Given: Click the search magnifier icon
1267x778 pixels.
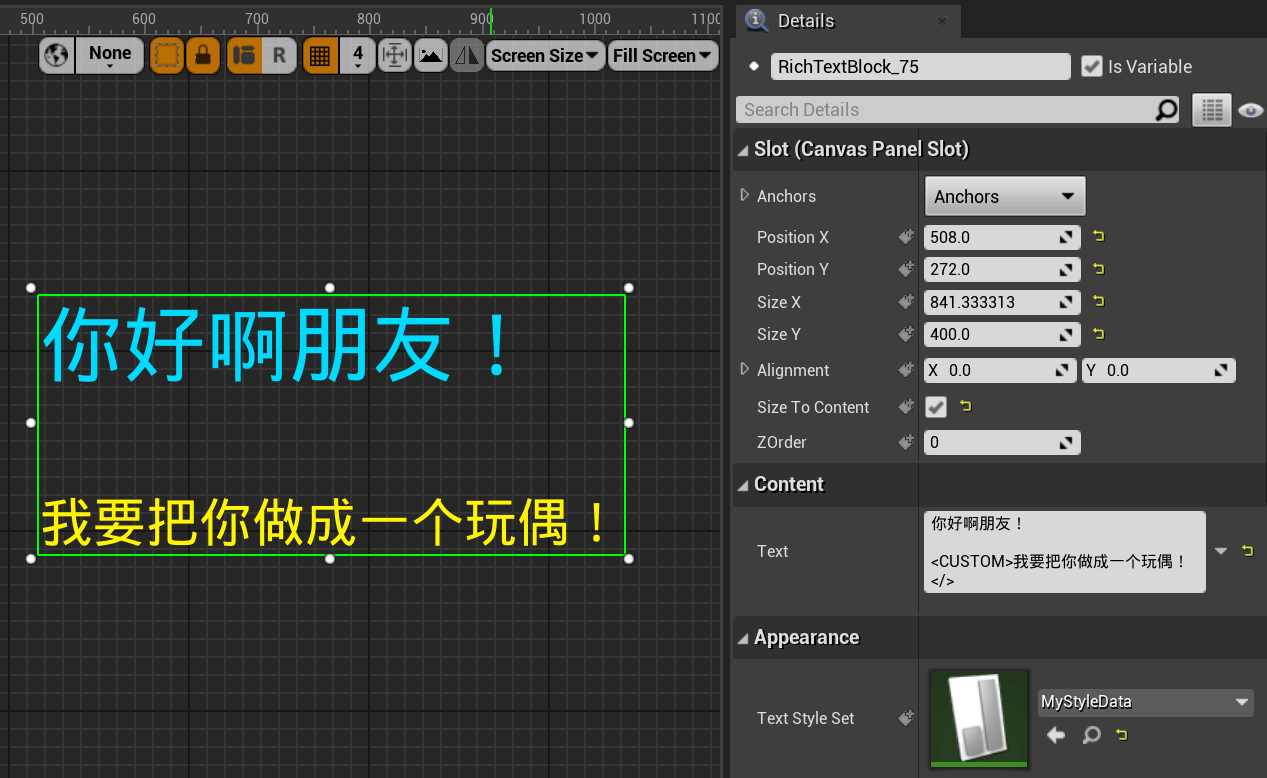Looking at the screenshot, I should [x=1167, y=110].
